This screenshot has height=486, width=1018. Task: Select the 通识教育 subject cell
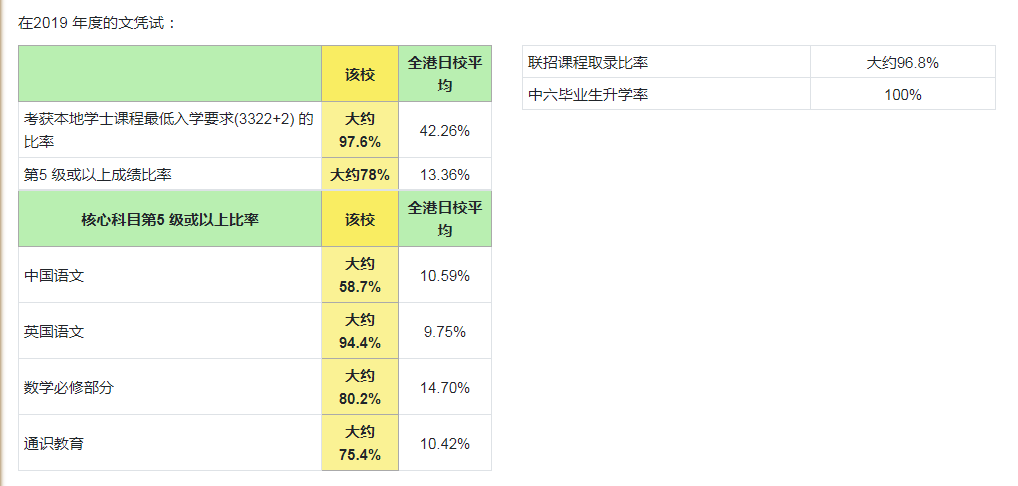tap(54, 443)
